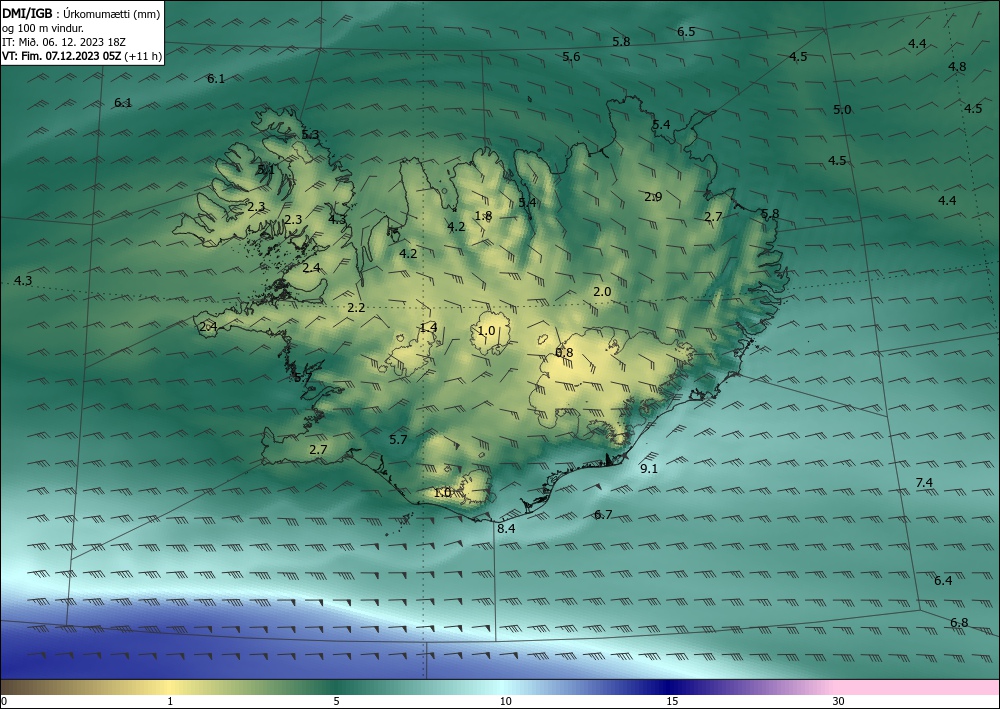
Task: Click the 4.8 value in the northeast corner
Action: tap(957, 66)
